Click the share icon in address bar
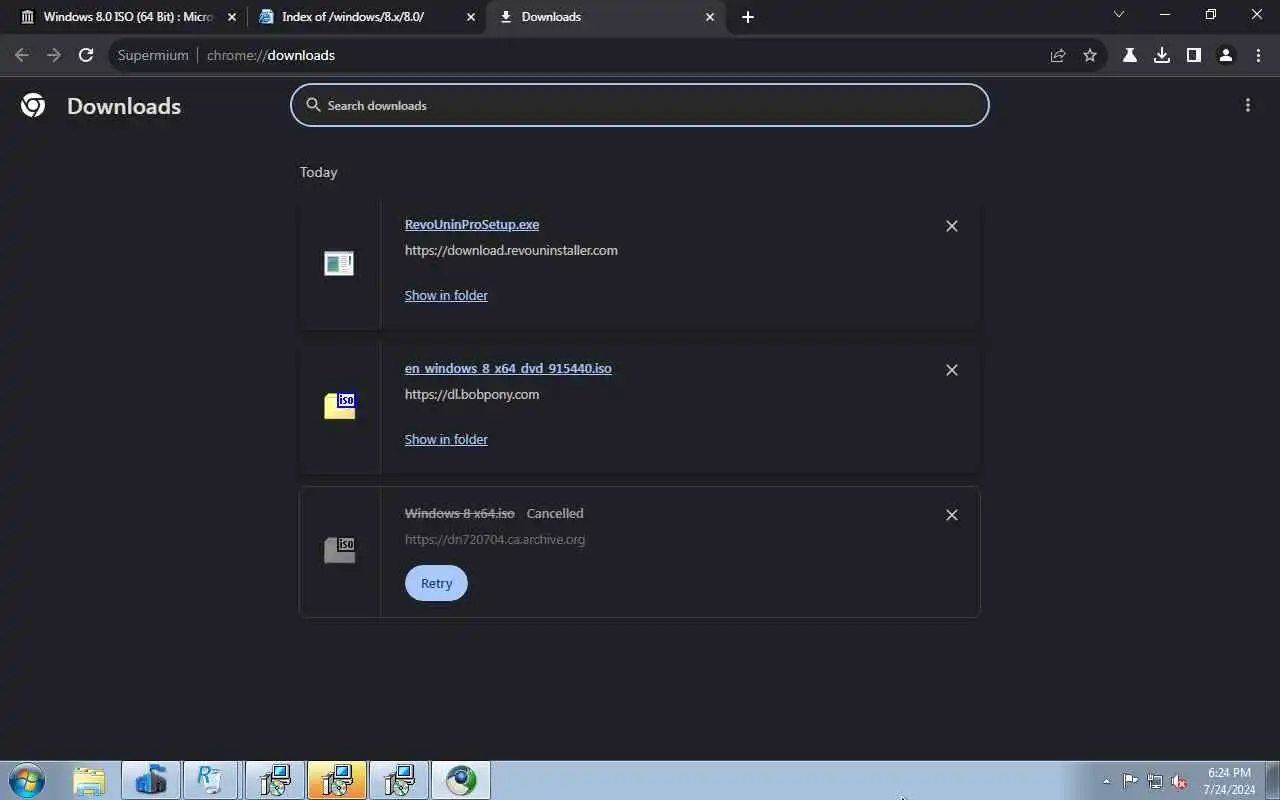1280x800 pixels. pos(1058,55)
